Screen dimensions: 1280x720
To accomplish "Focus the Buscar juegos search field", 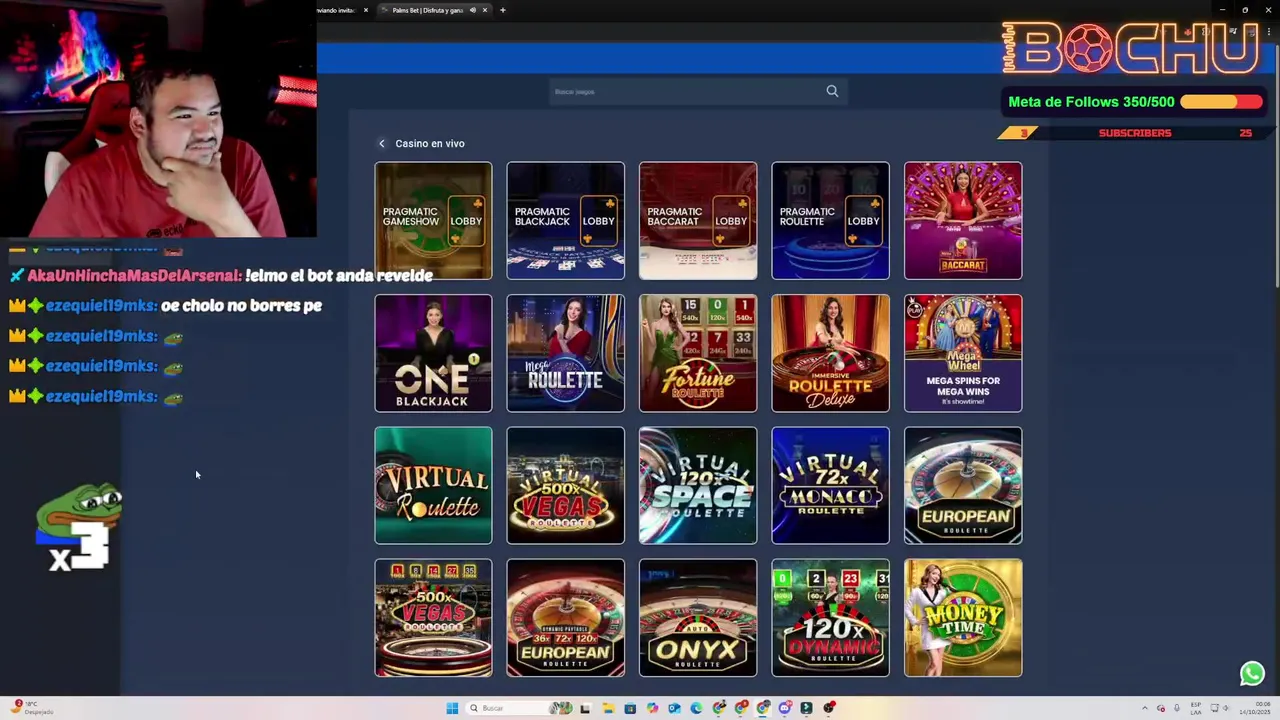I will click(697, 91).
